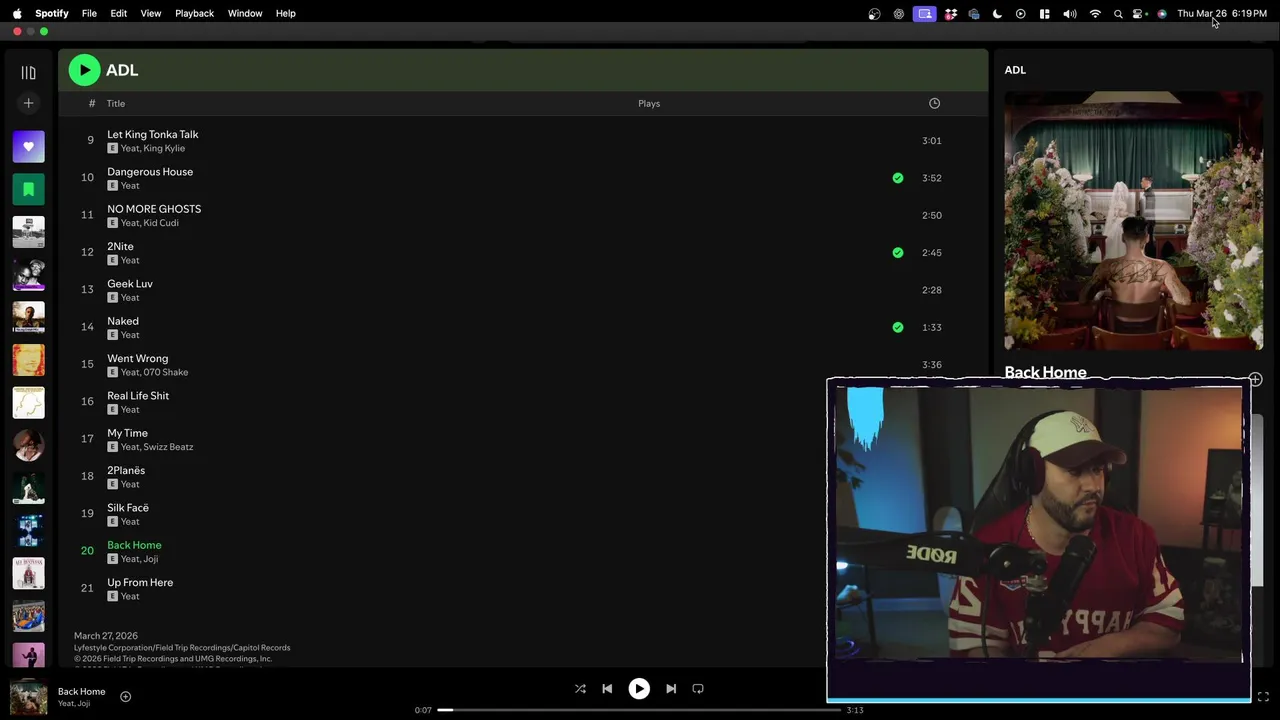
Task: Open Control Center from menu bar
Action: click(1140, 14)
